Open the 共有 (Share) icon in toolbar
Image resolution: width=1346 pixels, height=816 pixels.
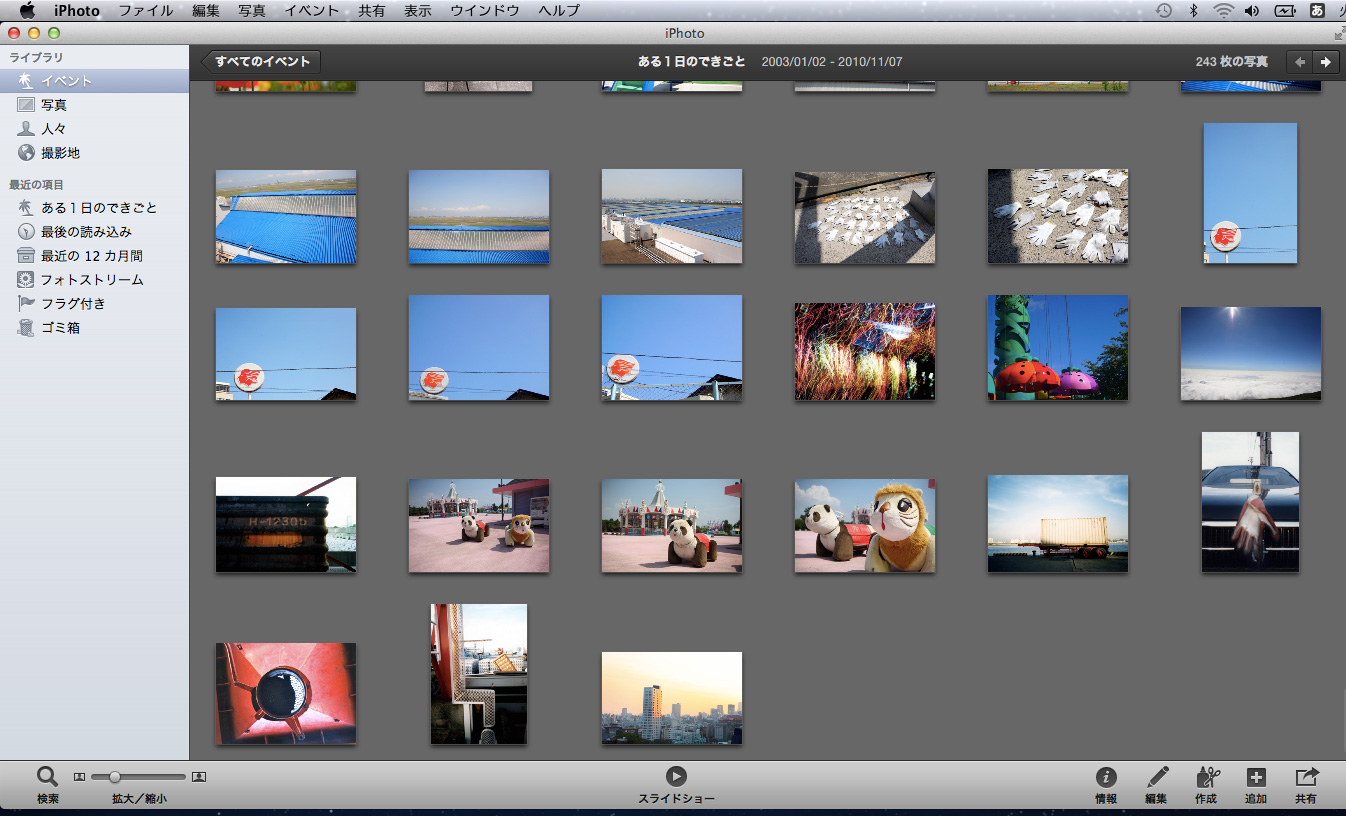coord(1306,777)
